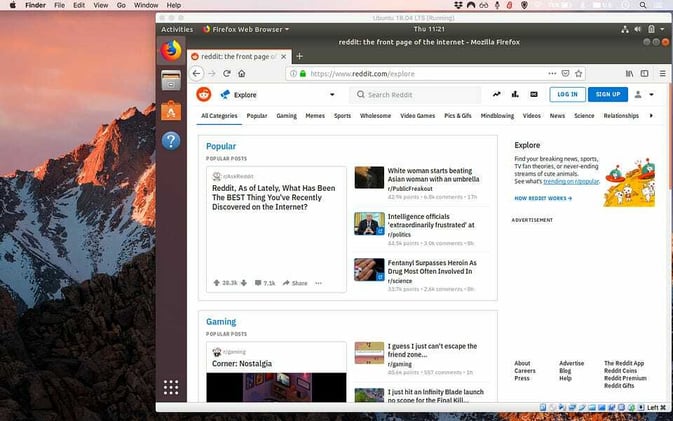Show applications grid in Ubuntu dock
Screen dimensions: 673x421
[171, 387]
